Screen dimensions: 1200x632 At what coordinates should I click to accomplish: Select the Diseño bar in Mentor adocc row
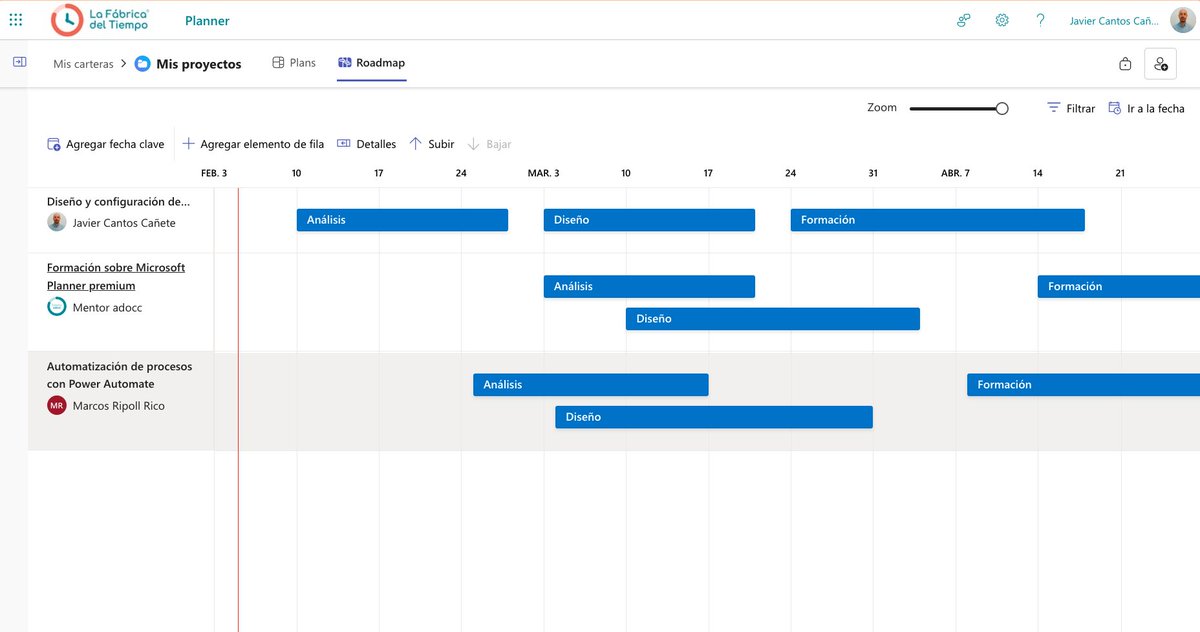tap(773, 319)
